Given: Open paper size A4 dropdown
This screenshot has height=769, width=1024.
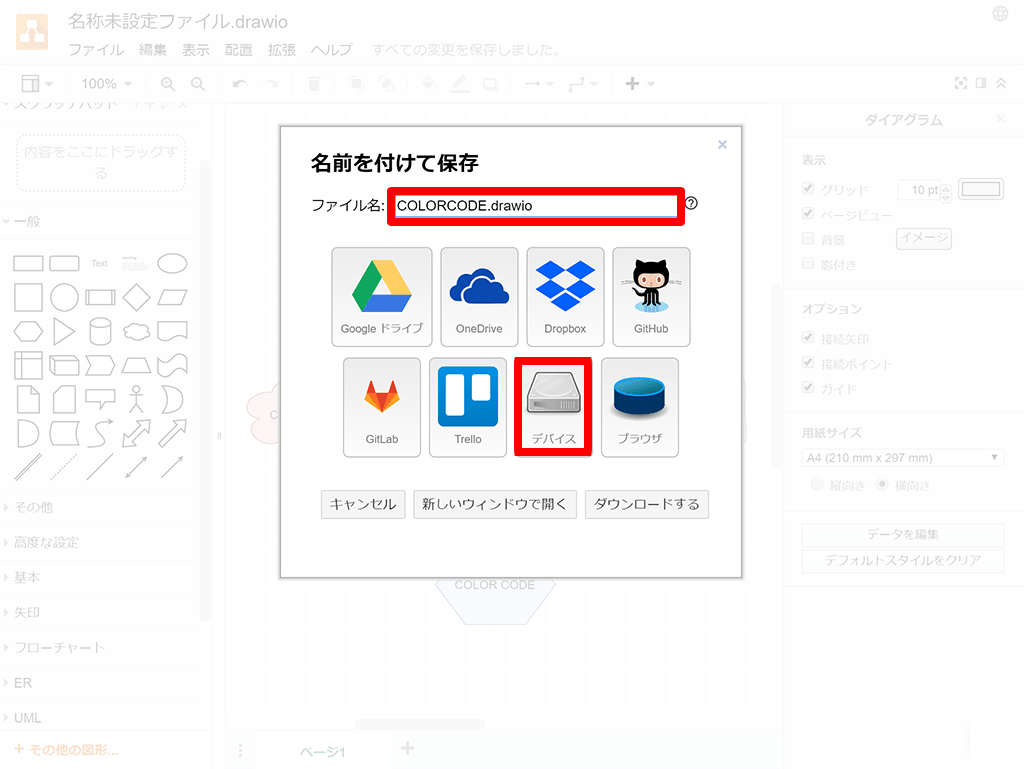Looking at the screenshot, I should click(x=903, y=458).
